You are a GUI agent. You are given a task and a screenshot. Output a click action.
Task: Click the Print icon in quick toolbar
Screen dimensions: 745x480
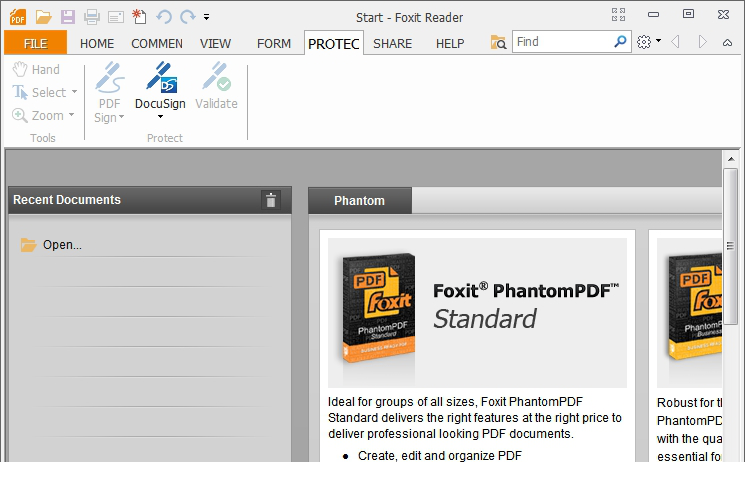92,18
